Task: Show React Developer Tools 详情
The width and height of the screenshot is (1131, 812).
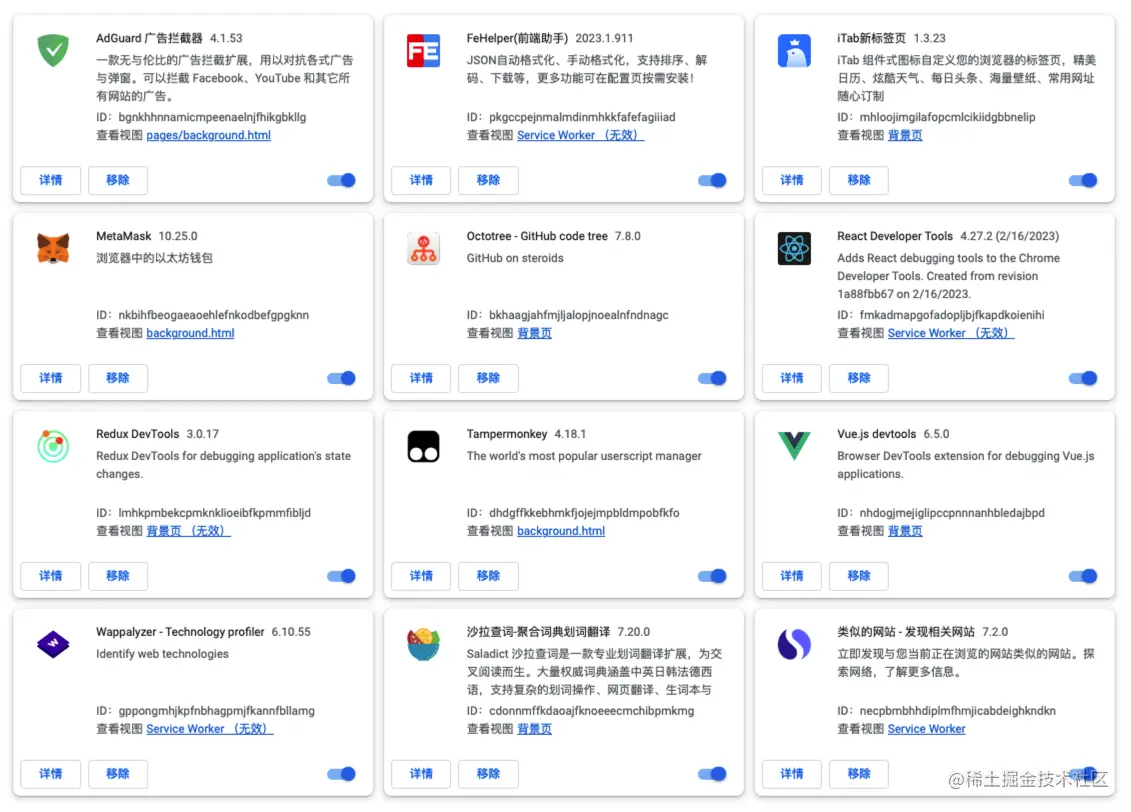Action: (792, 378)
